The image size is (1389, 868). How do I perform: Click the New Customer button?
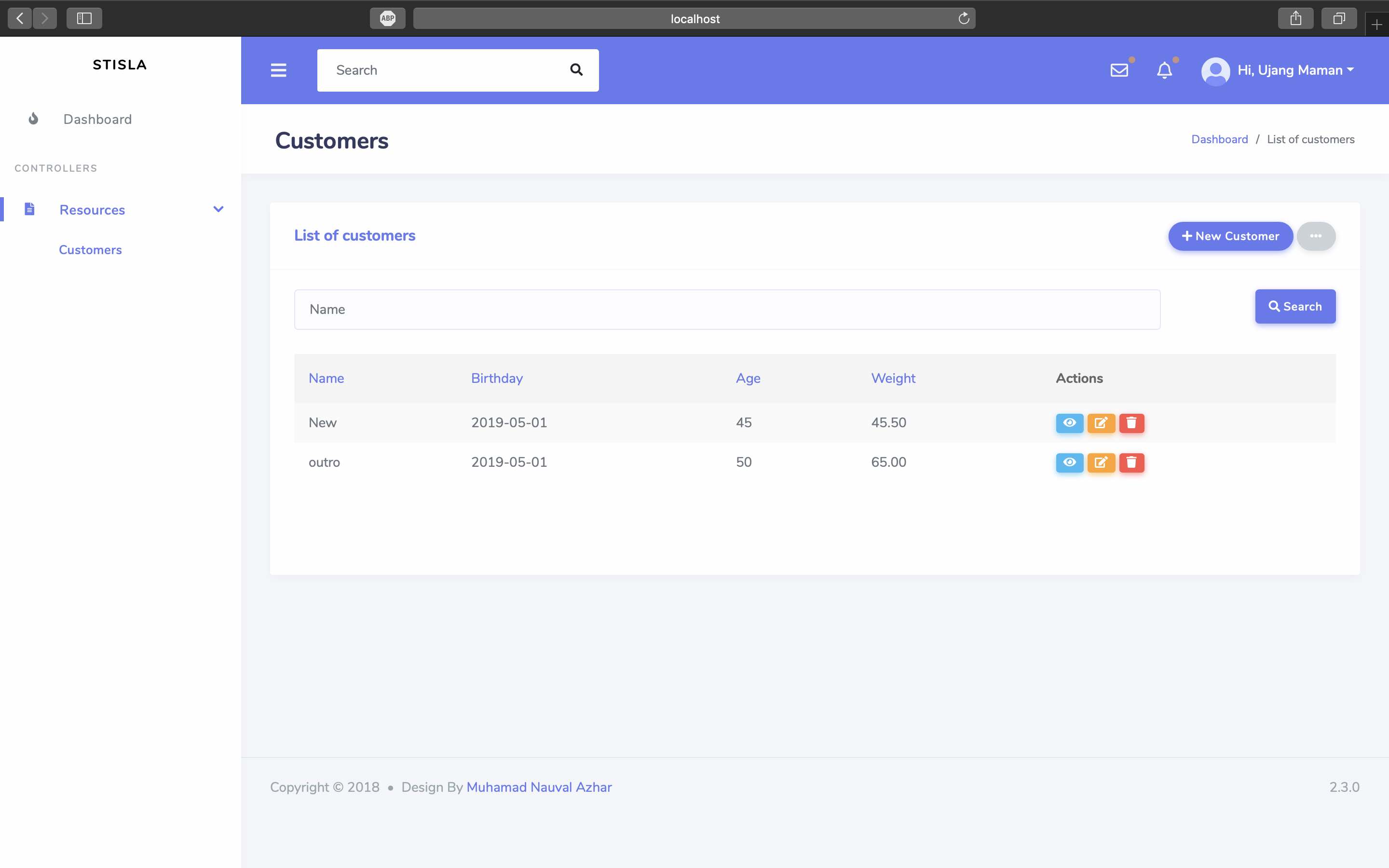click(1230, 236)
